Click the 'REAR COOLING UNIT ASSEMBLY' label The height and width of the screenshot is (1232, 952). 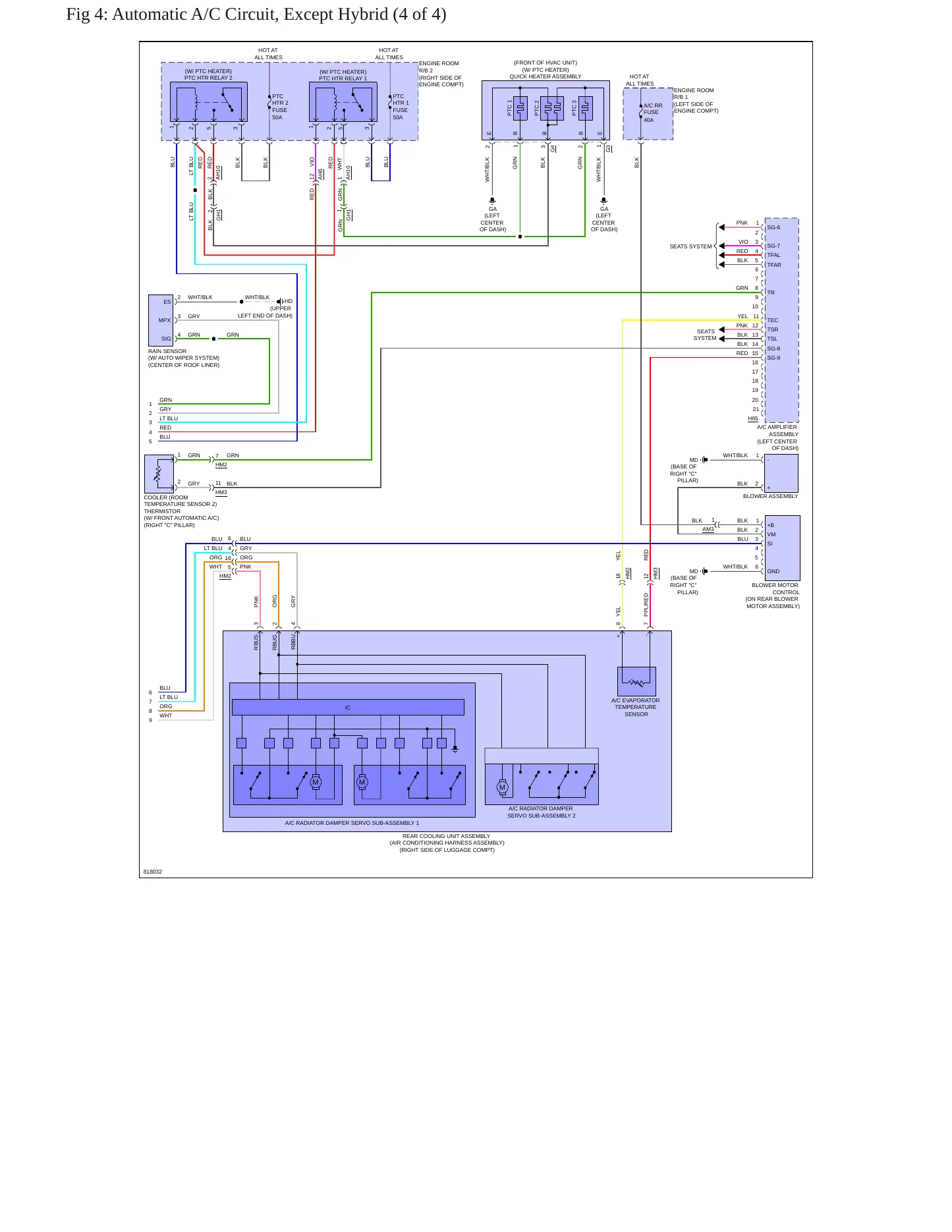[446, 836]
